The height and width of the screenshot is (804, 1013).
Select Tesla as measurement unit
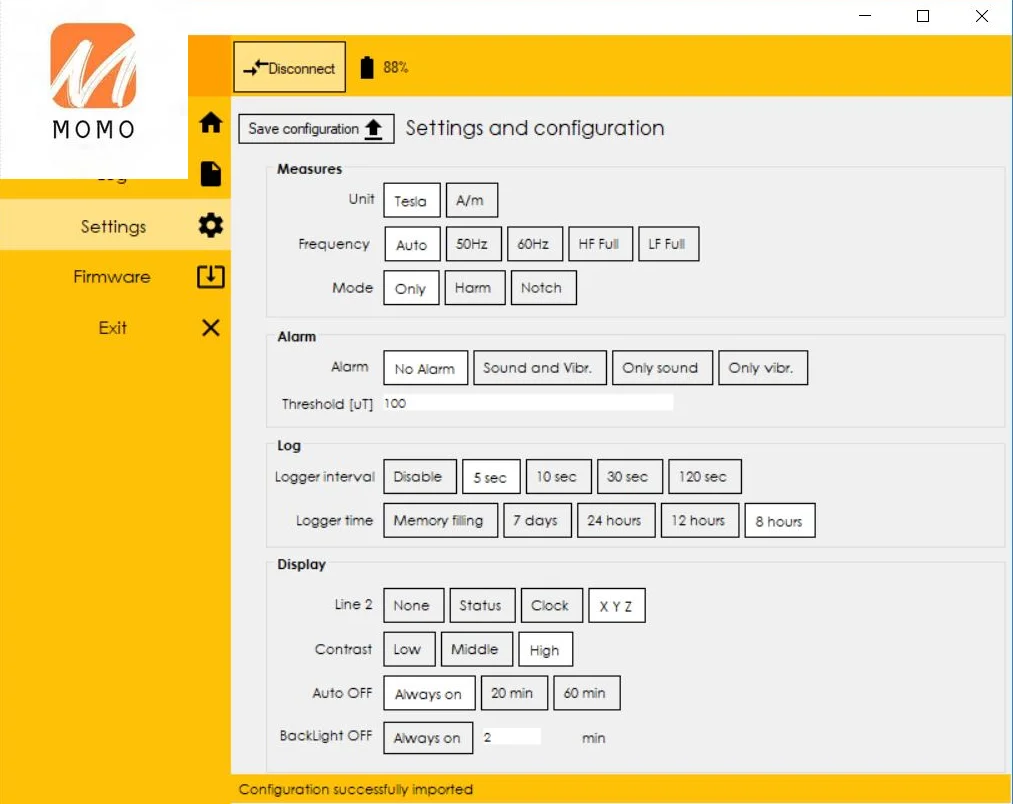[410, 201]
